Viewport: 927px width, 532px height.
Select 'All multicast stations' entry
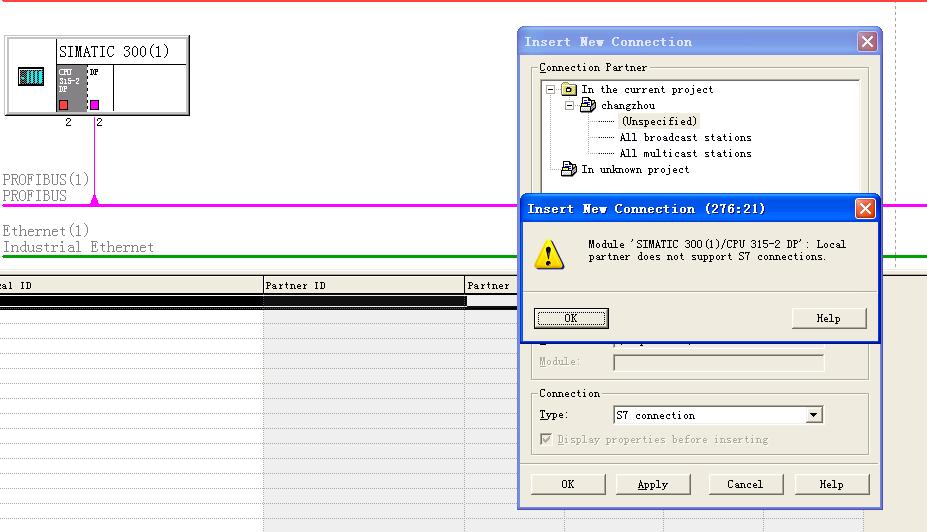(685, 153)
